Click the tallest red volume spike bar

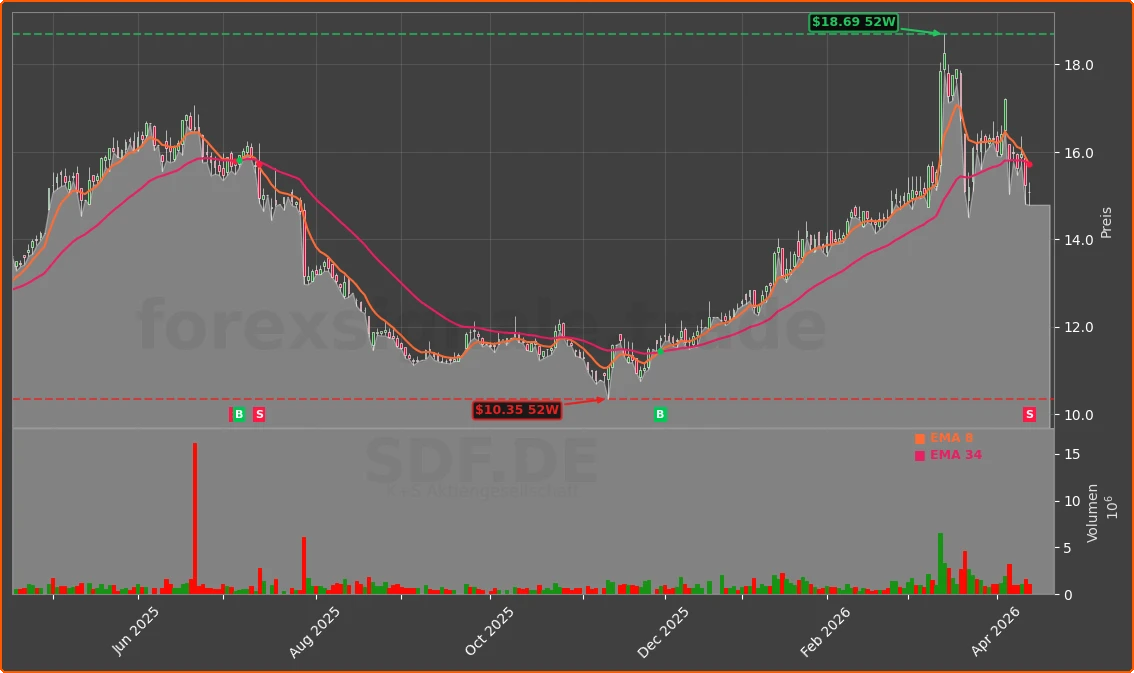[x=196, y=520]
